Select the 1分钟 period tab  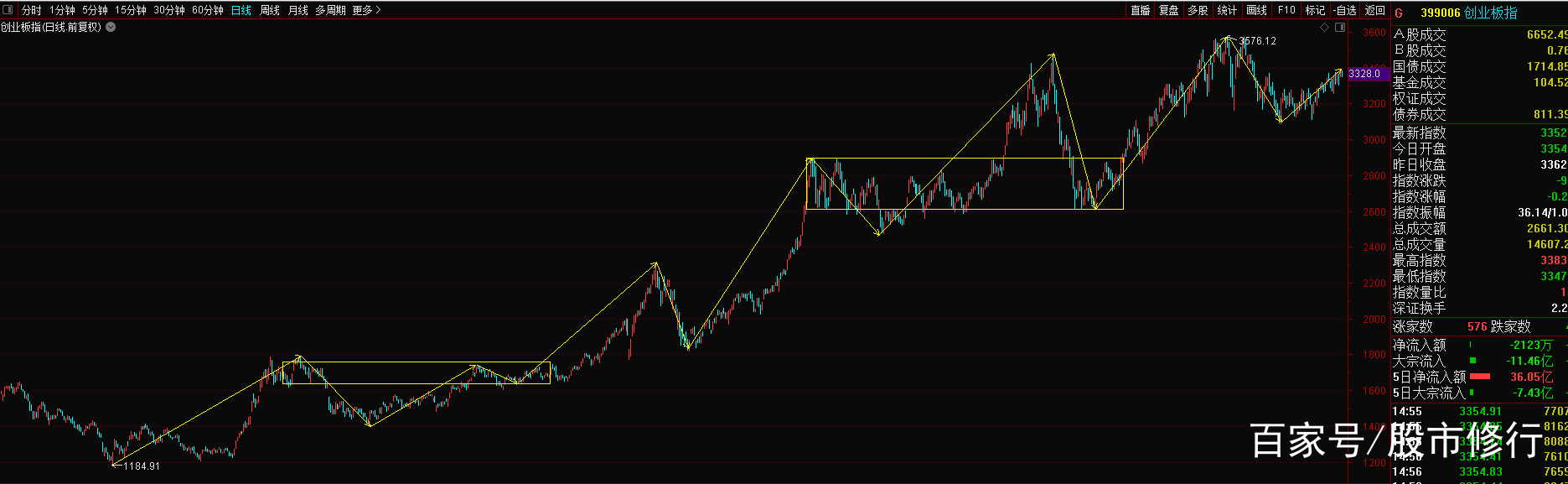[x=62, y=10]
